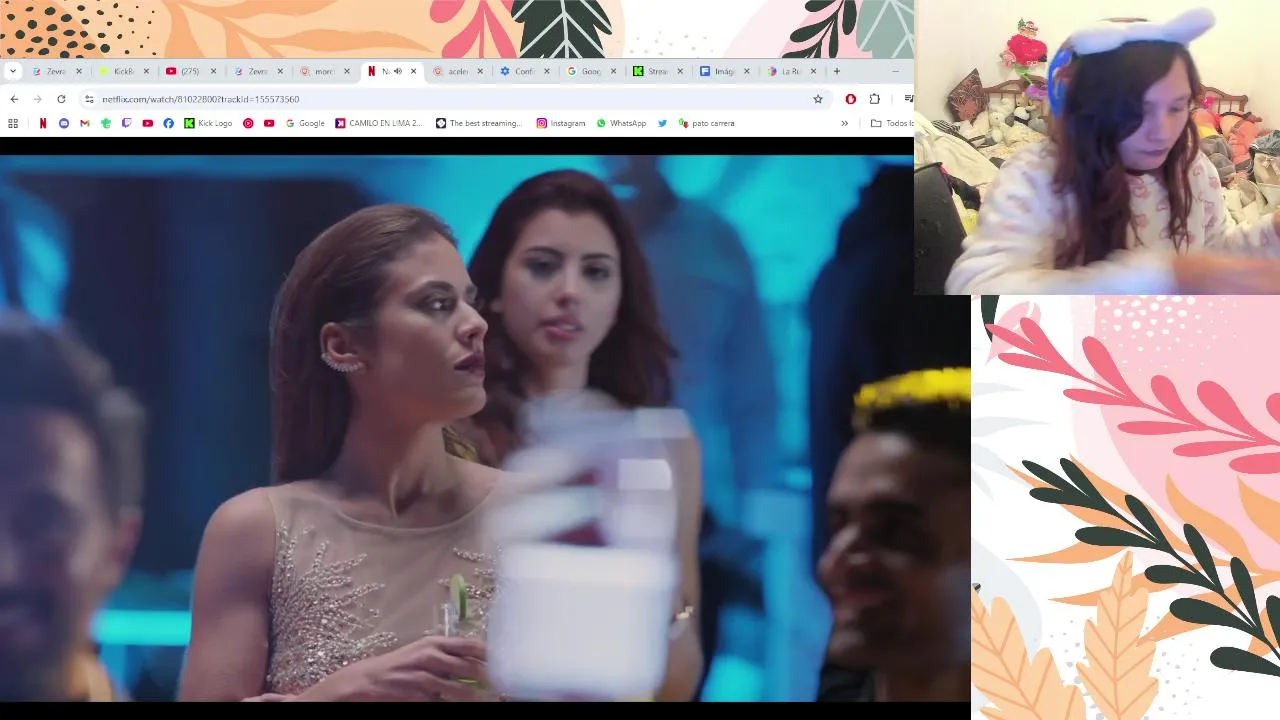
Task: Click the Netflix video to pause playback
Action: tap(485, 428)
